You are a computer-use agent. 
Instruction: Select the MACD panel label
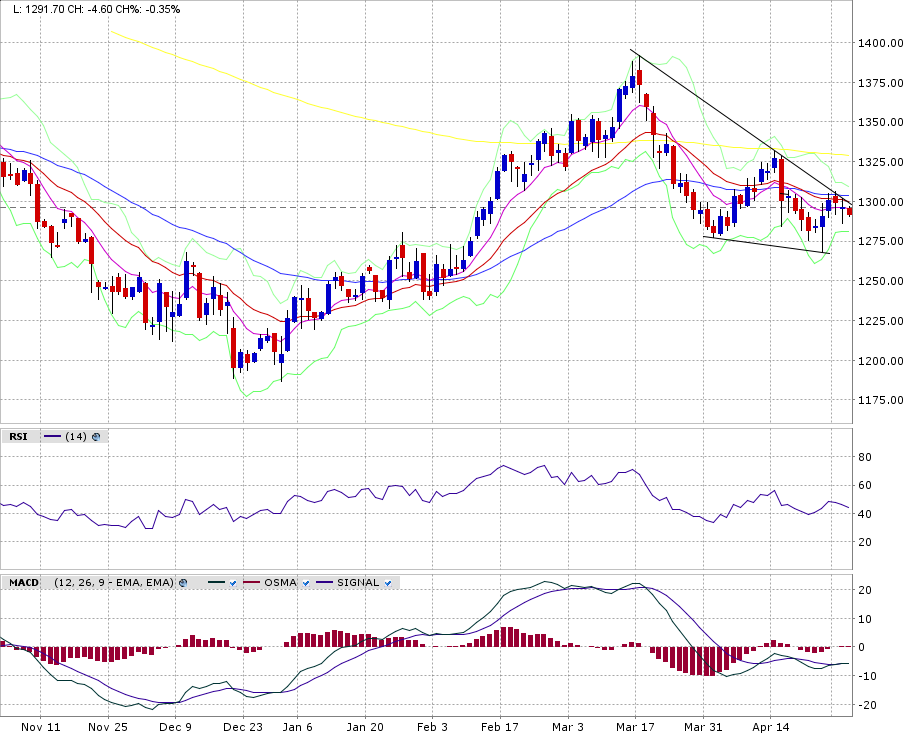click(x=24, y=582)
